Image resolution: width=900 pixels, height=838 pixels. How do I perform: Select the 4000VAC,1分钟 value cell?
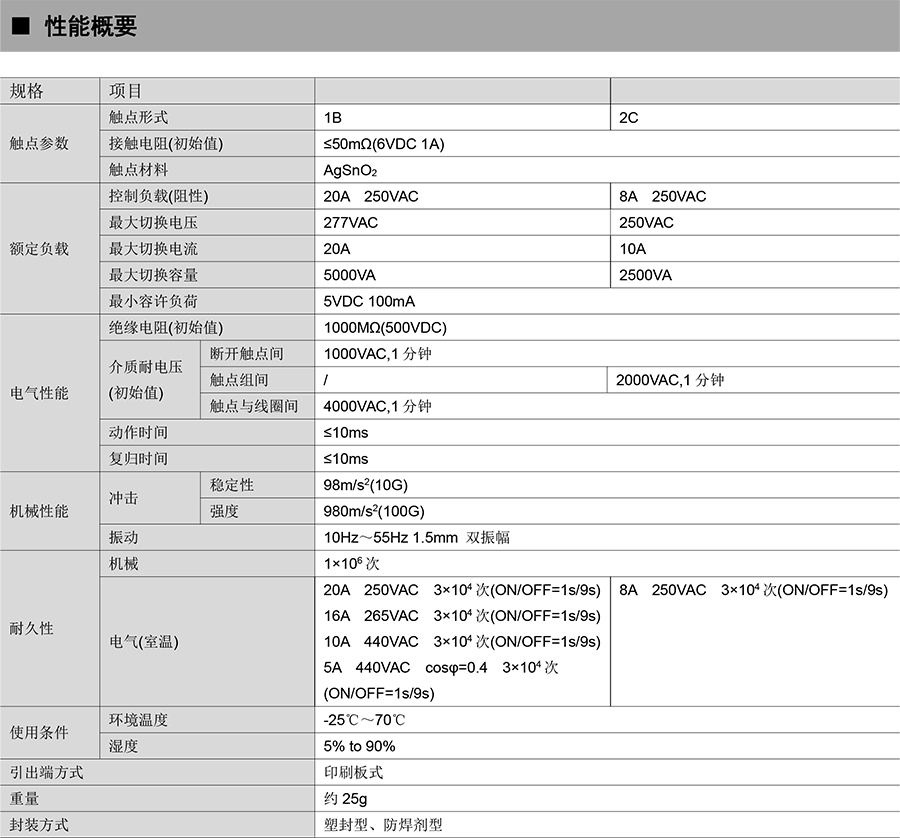(x=377, y=406)
